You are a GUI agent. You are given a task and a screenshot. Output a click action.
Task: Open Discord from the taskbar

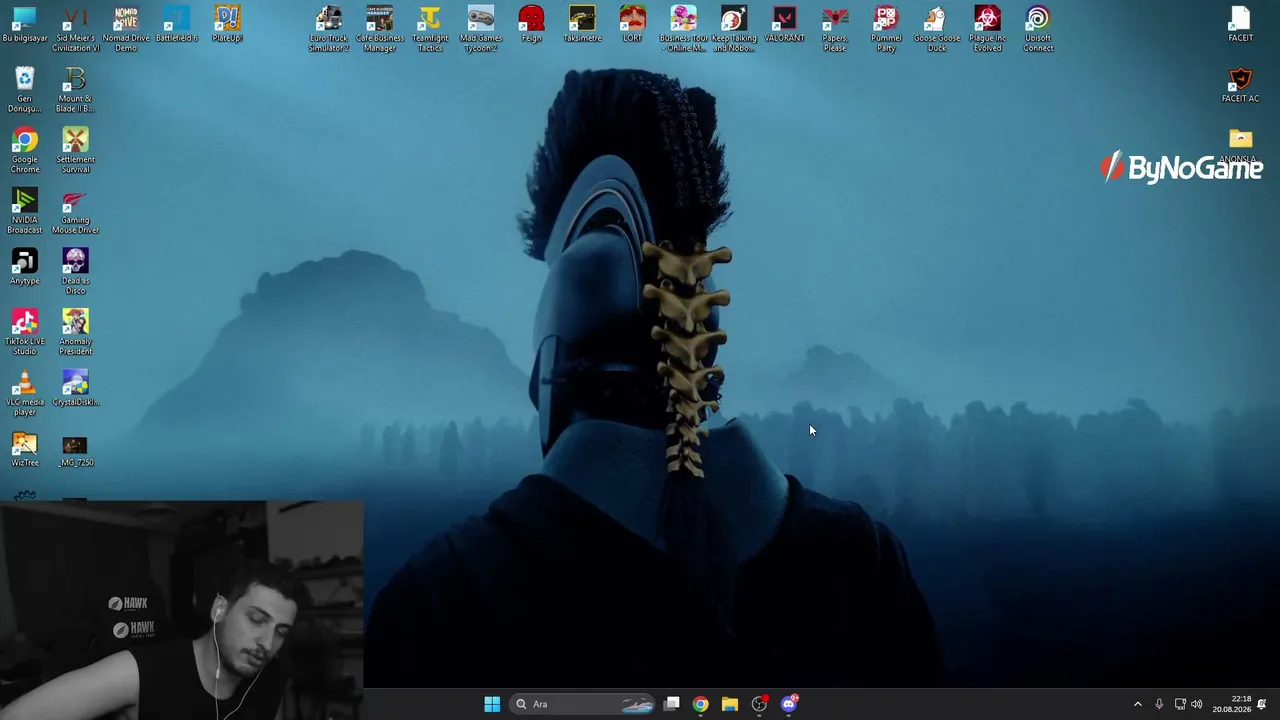pyautogui.click(x=789, y=704)
